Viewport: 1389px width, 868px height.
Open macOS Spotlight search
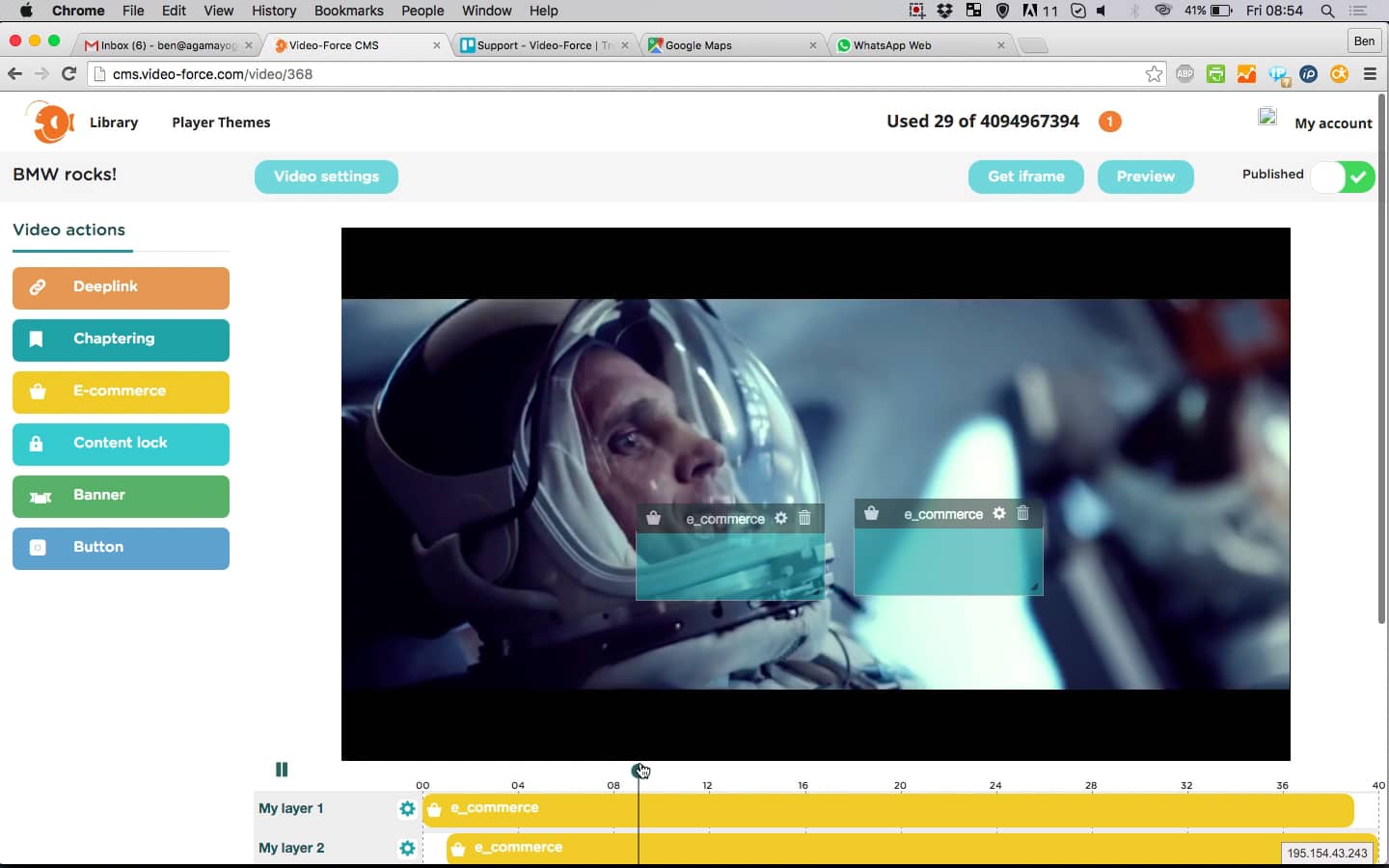pyautogui.click(x=1327, y=11)
